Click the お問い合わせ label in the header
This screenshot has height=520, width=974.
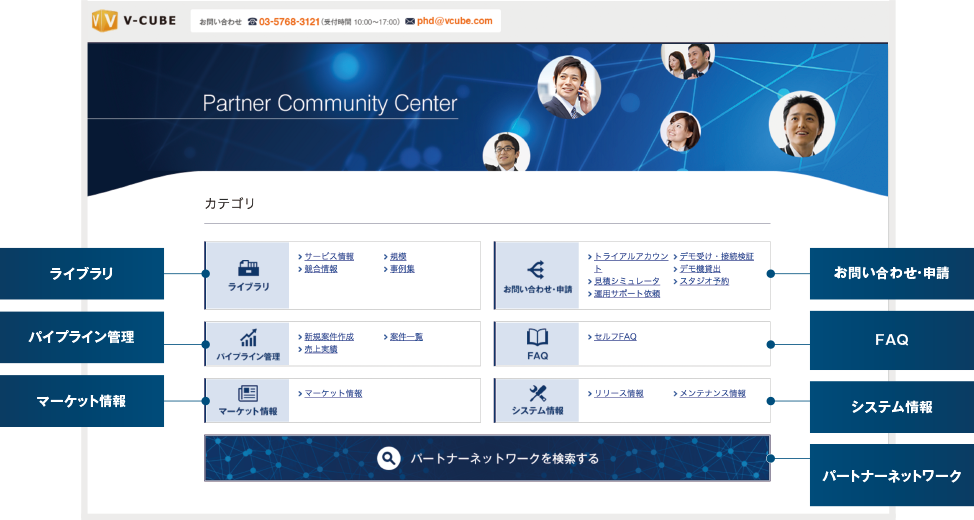point(221,22)
